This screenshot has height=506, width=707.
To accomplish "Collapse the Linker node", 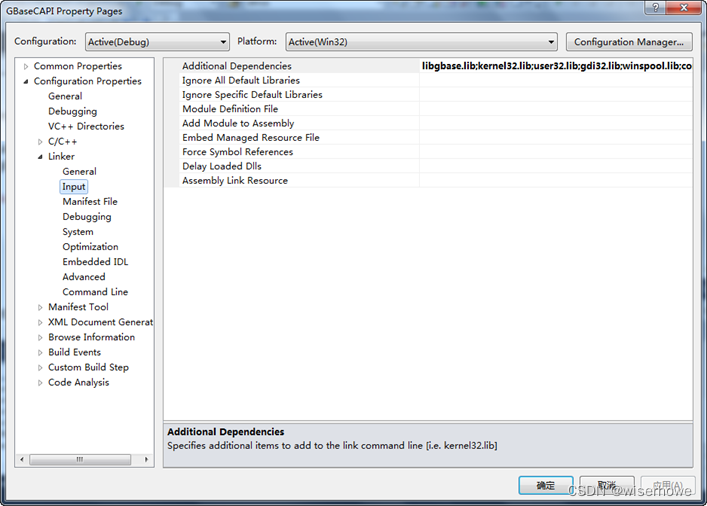I will click(x=40, y=156).
